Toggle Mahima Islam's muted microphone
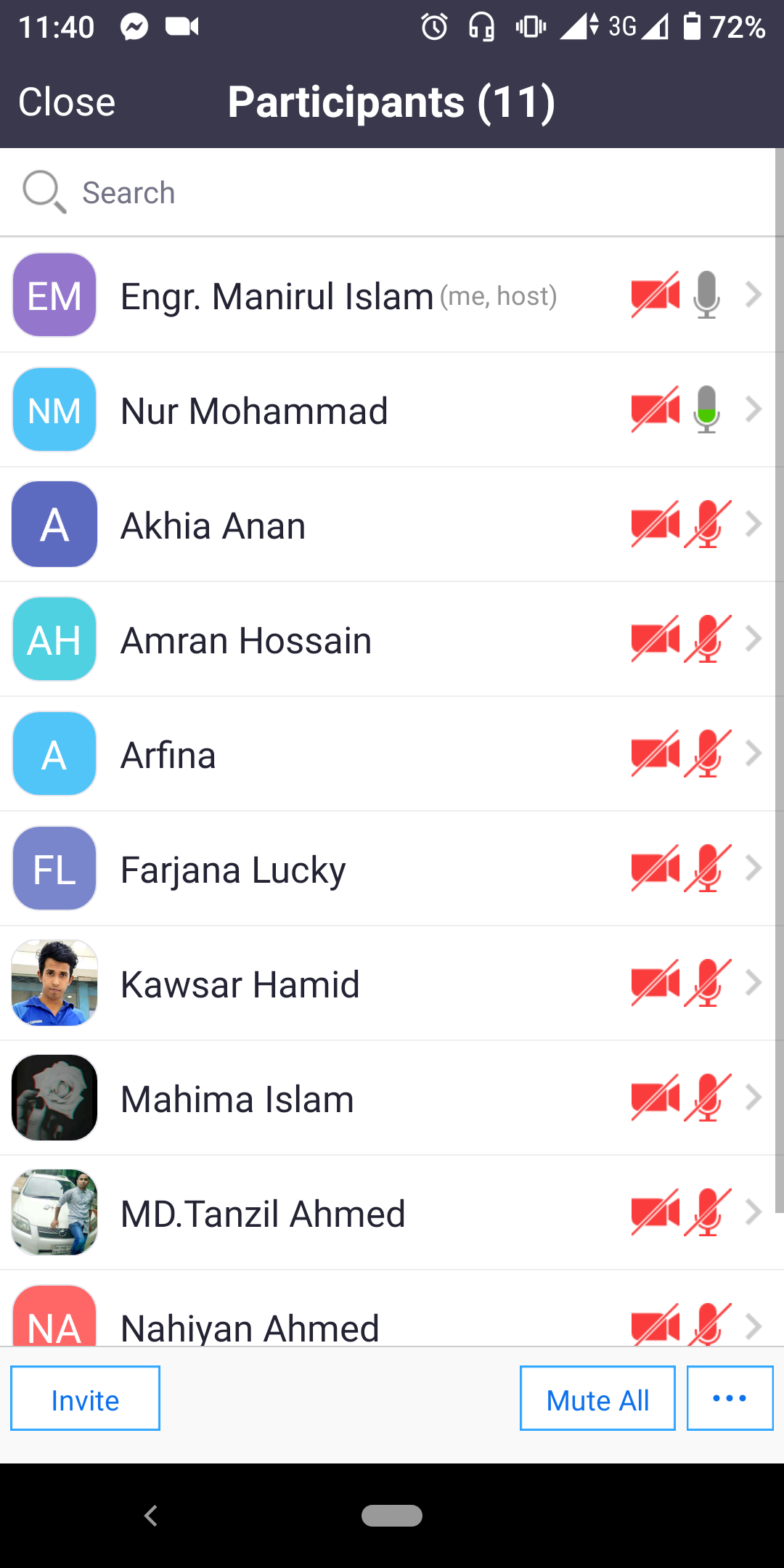Viewport: 784px width, 1568px height. pyautogui.click(x=707, y=1098)
